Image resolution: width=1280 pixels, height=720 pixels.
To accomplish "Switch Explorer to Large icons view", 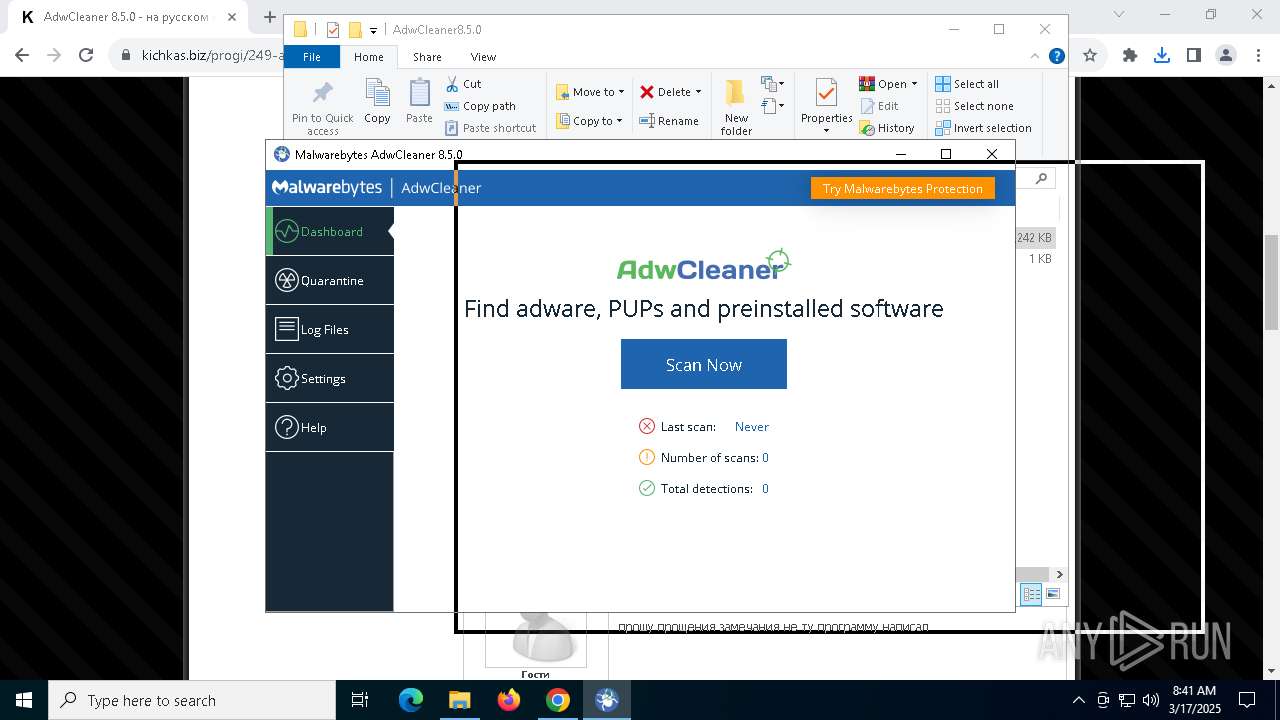I will [1052, 594].
